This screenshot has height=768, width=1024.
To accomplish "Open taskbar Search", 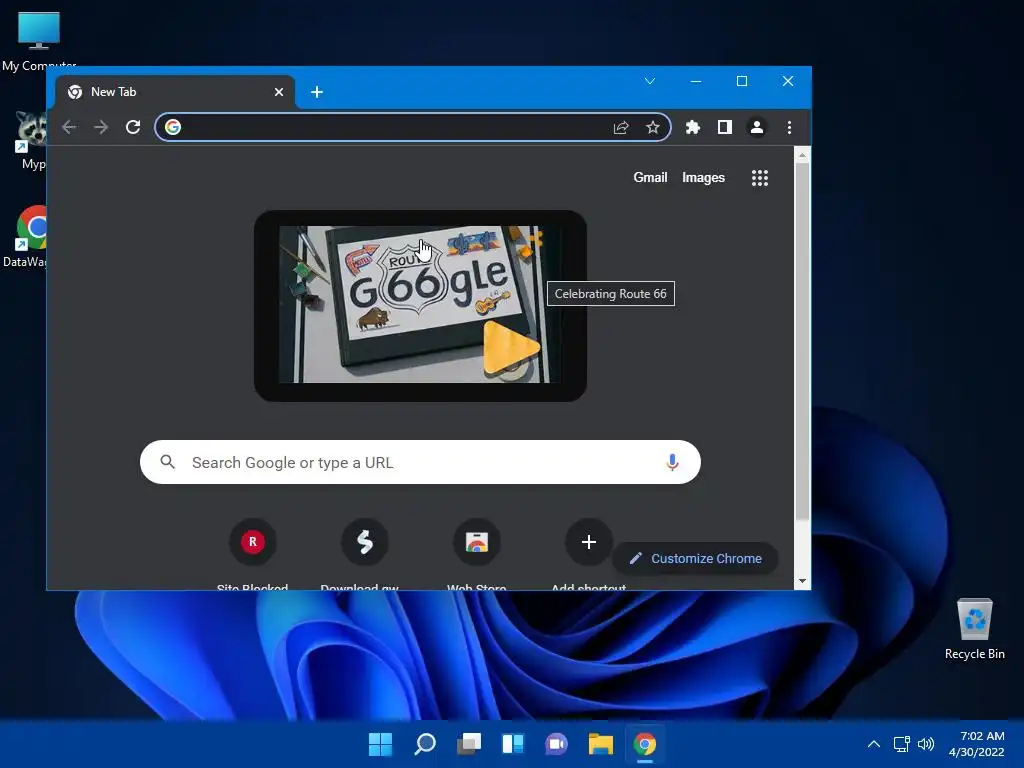I will [x=425, y=744].
